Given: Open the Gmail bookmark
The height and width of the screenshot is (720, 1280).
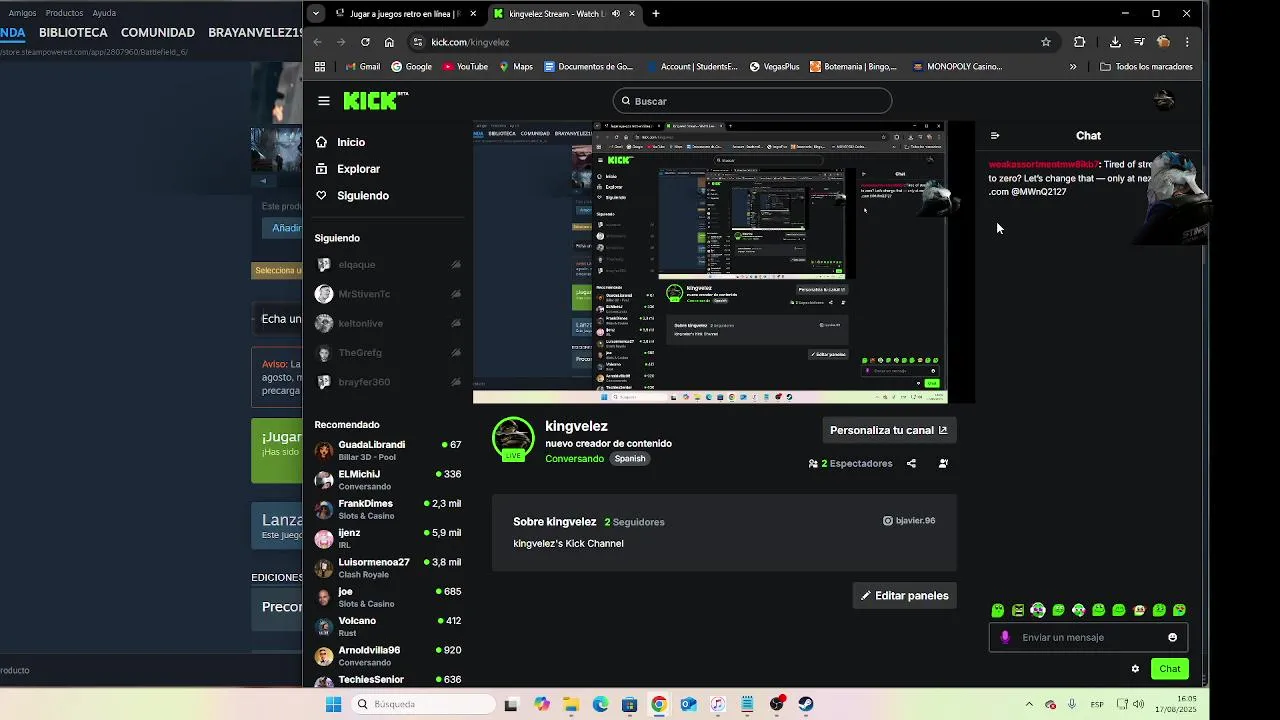Looking at the screenshot, I should tap(362, 67).
